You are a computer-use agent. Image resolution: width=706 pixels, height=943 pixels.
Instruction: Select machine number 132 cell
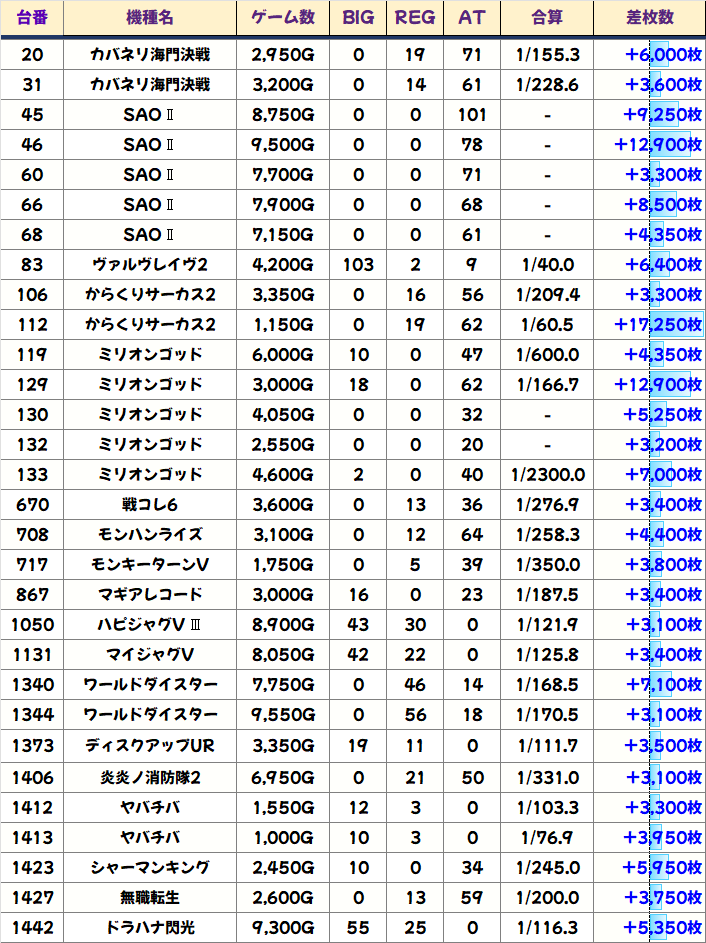pyautogui.click(x=32, y=445)
